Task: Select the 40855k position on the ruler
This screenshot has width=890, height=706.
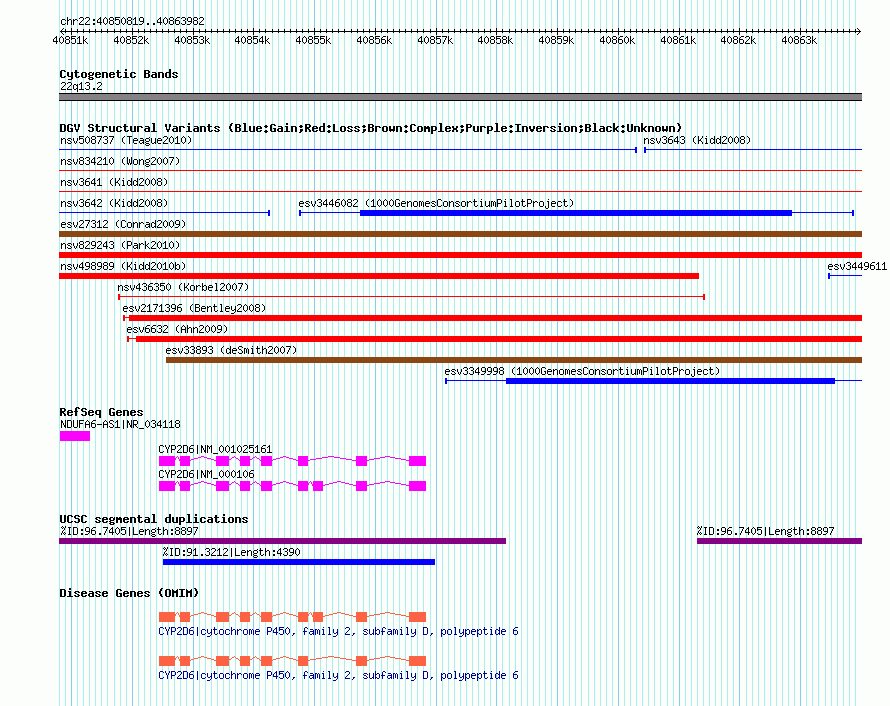Action: pos(313,40)
